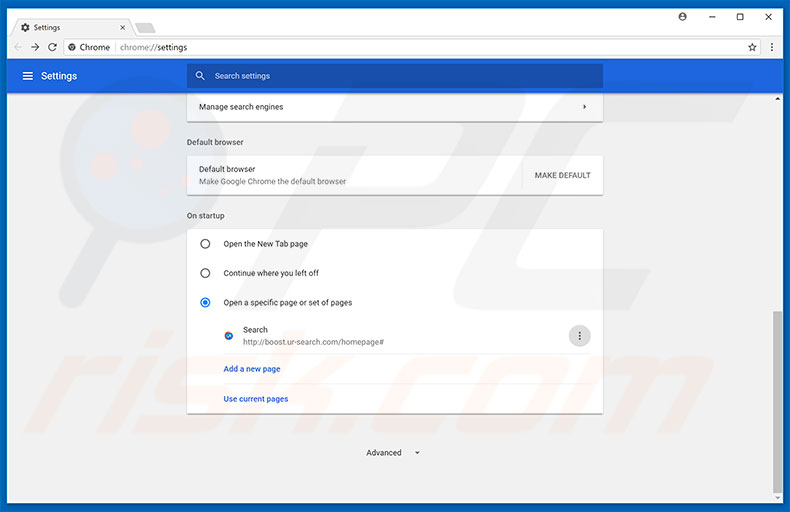Click the Use current pages link
The width and height of the screenshot is (790, 512).
point(256,399)
